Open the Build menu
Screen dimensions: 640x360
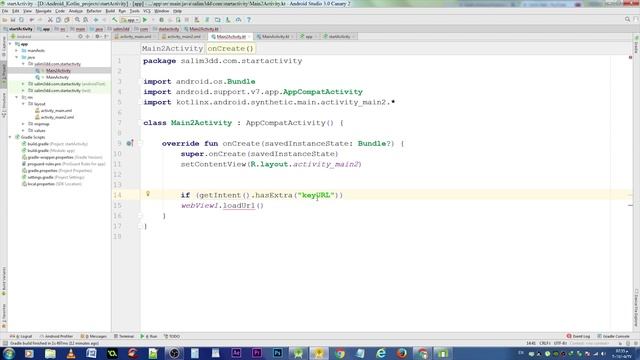(x=110, y=11)
